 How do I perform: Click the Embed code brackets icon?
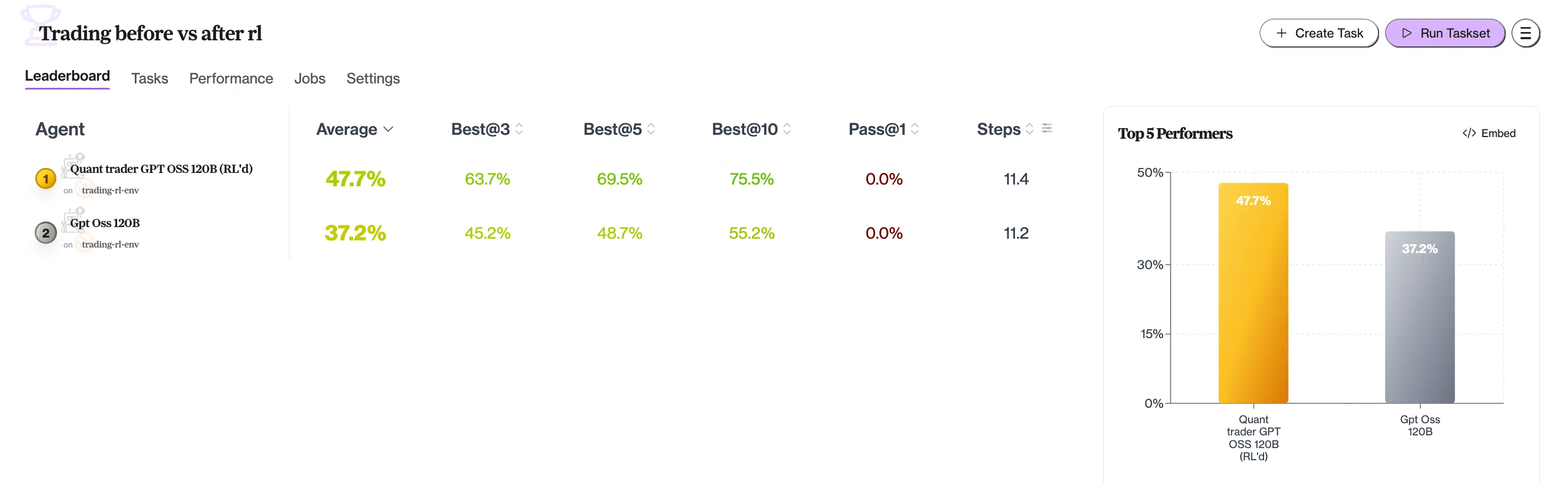[1469, 133]
